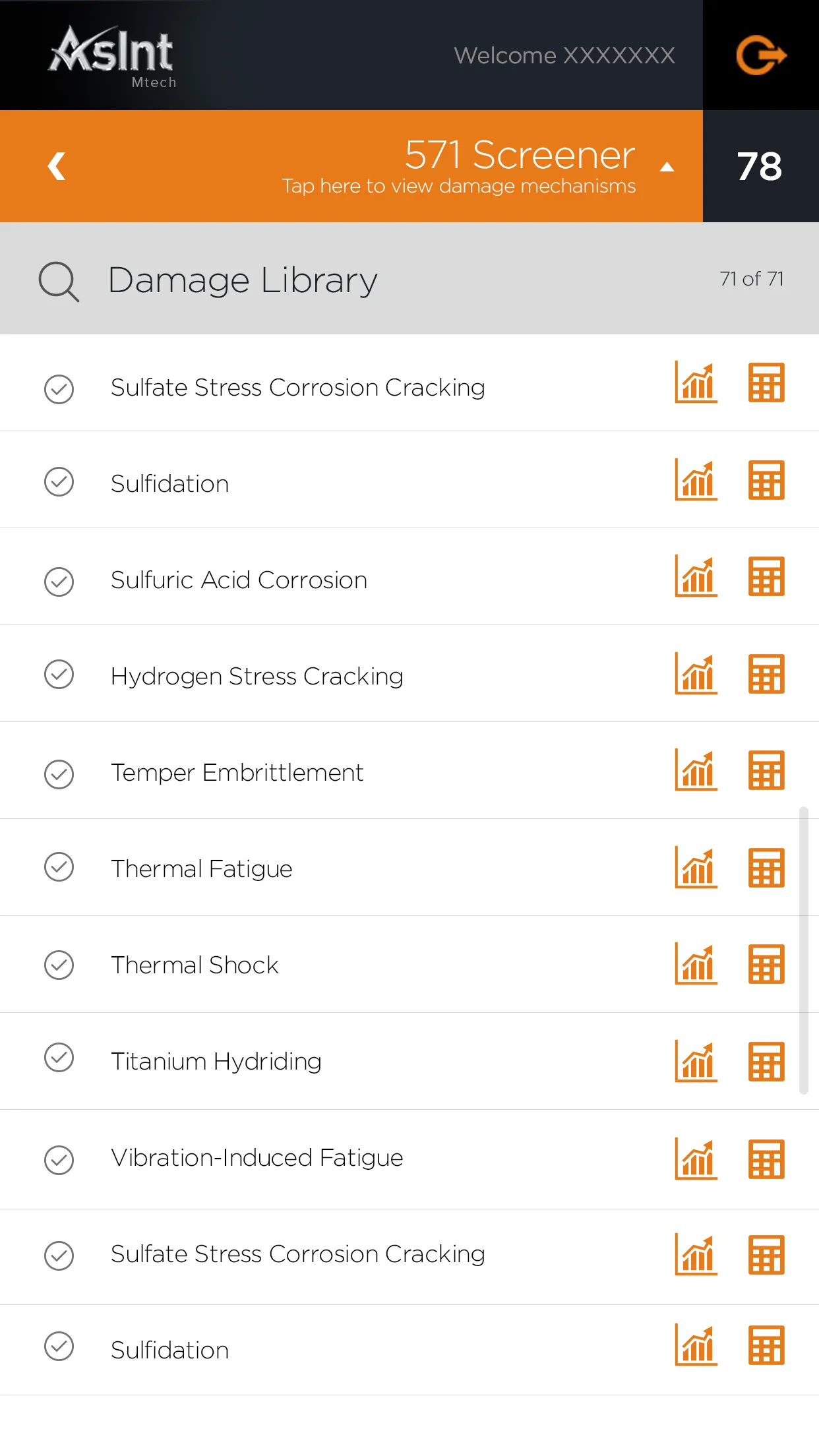Open calculator icon for Titanium Hydriding
This screenshot has width=819, height=1456.
[x=766, y=1062]
